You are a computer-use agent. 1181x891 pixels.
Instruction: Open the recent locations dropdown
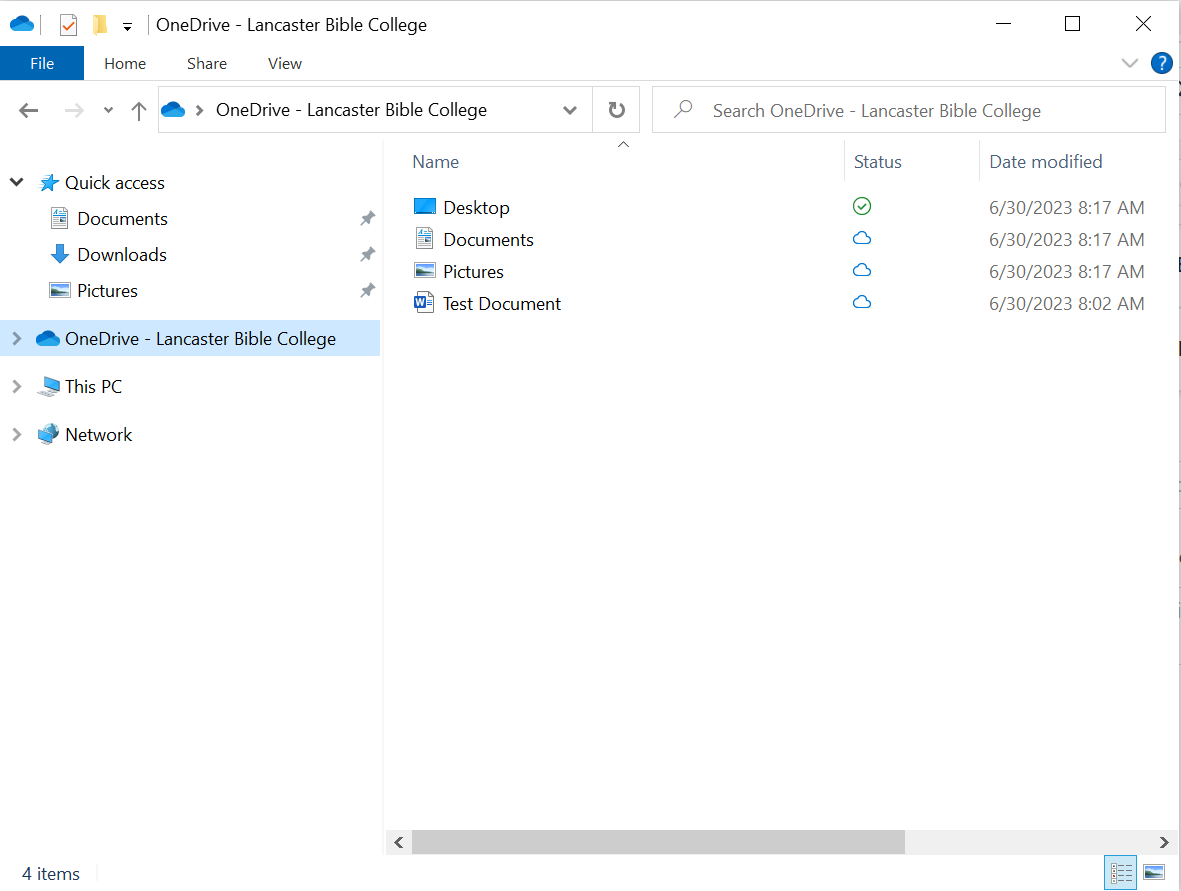pos(108,111)
